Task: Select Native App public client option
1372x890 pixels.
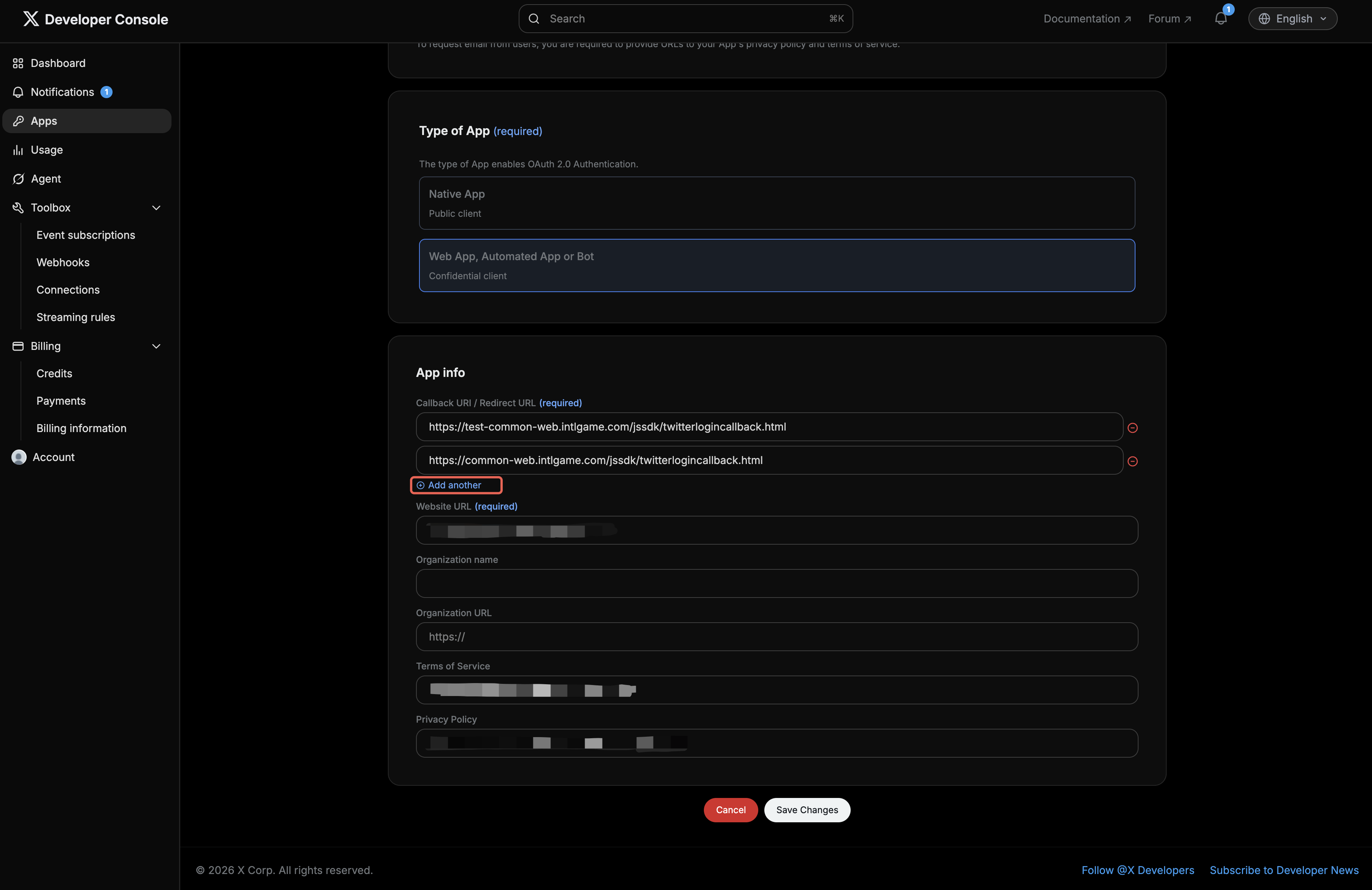Action: [777, 203]
